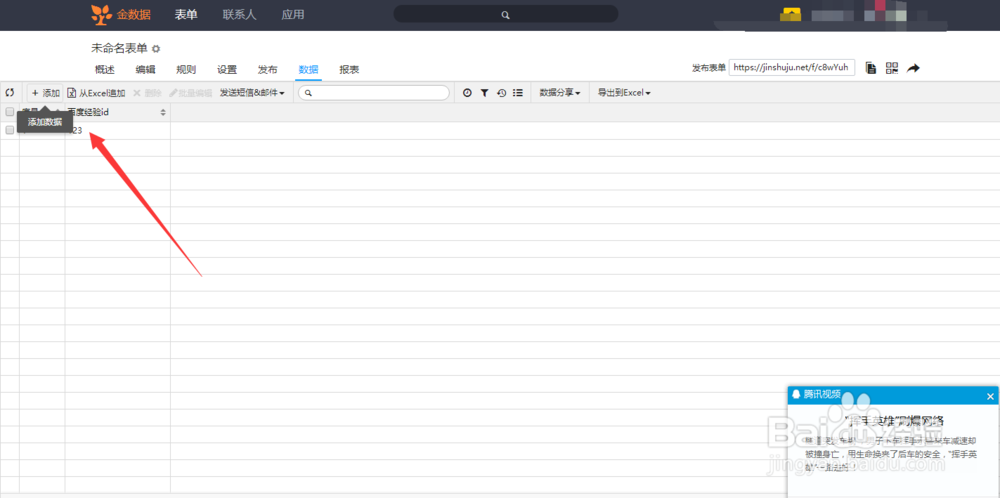Switch to the 报表 tab
1000x498 pixels.
coord(349,70)
